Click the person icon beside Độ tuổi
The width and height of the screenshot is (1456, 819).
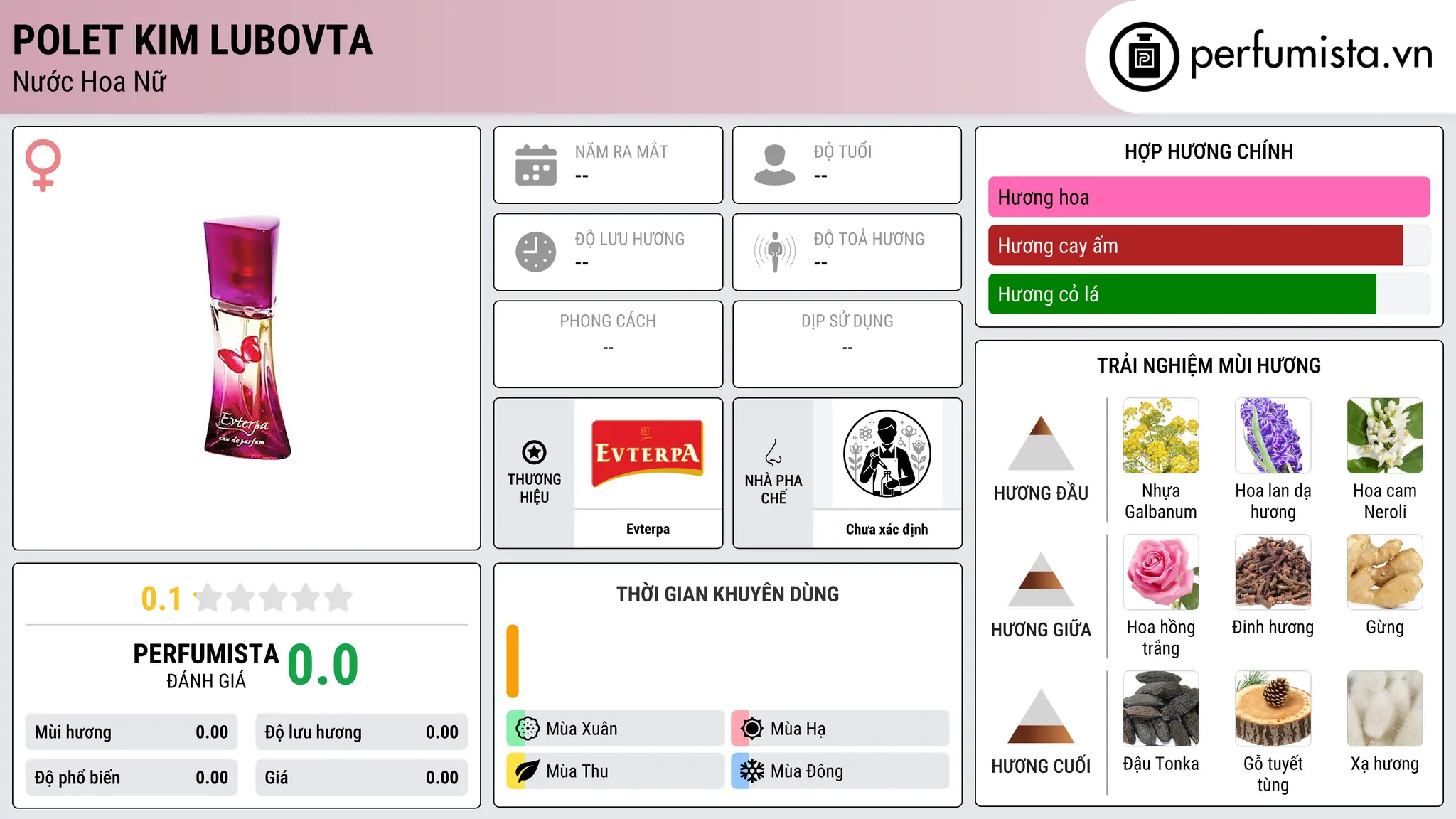click(x=775, y=165)
